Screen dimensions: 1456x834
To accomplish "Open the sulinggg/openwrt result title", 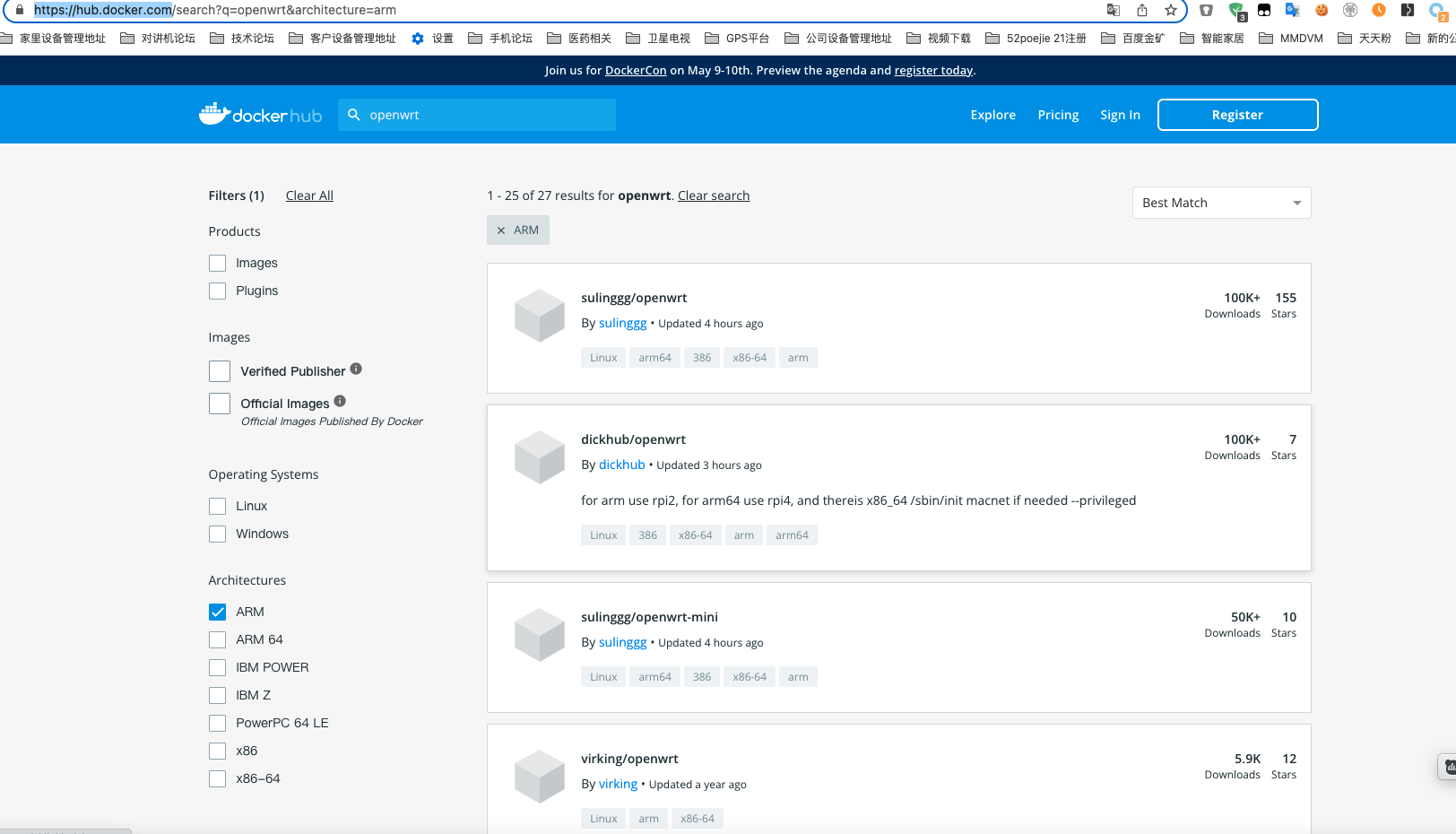I will point(634,298).
